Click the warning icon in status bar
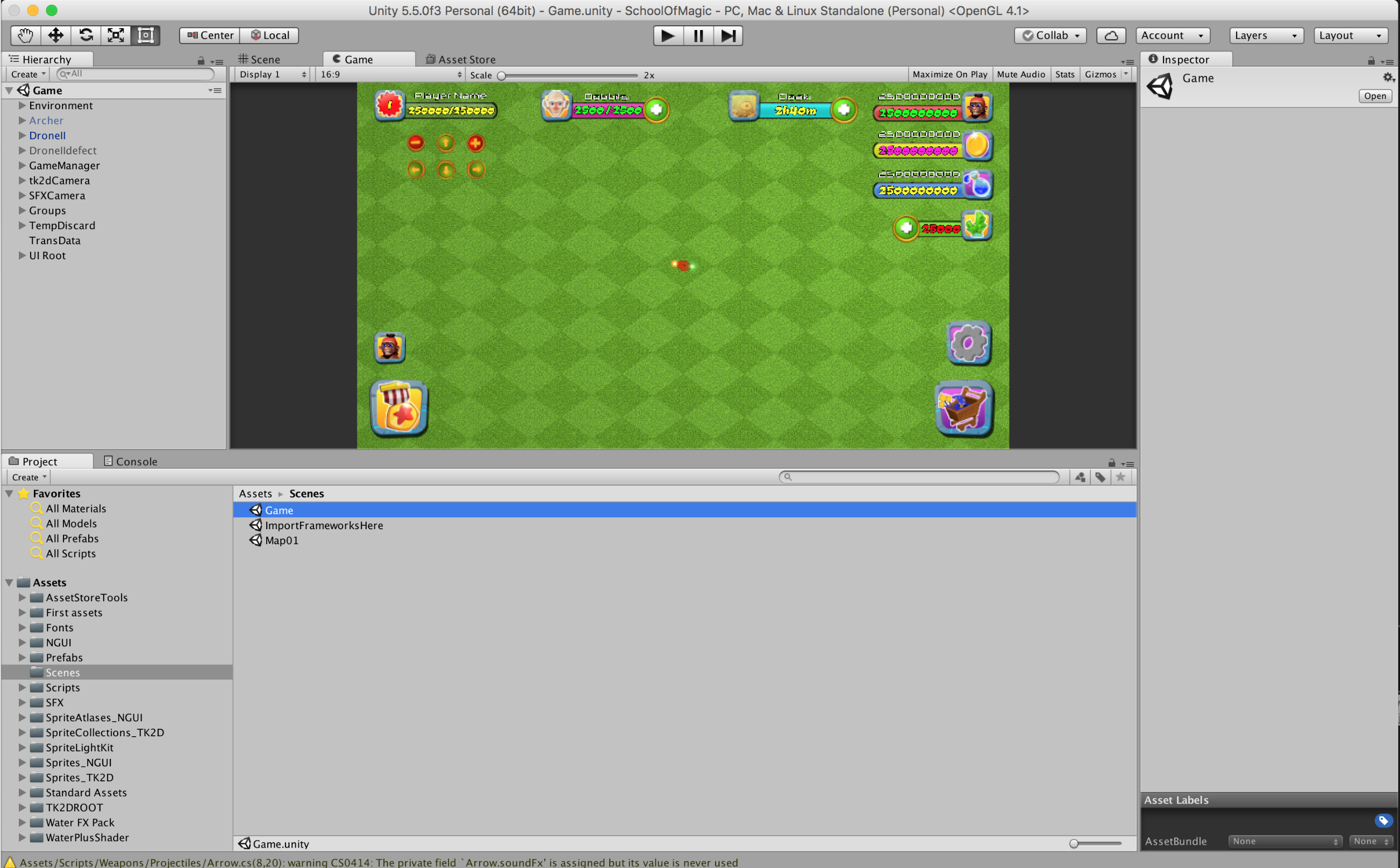 pyautogui.click(x=10, y=862)
